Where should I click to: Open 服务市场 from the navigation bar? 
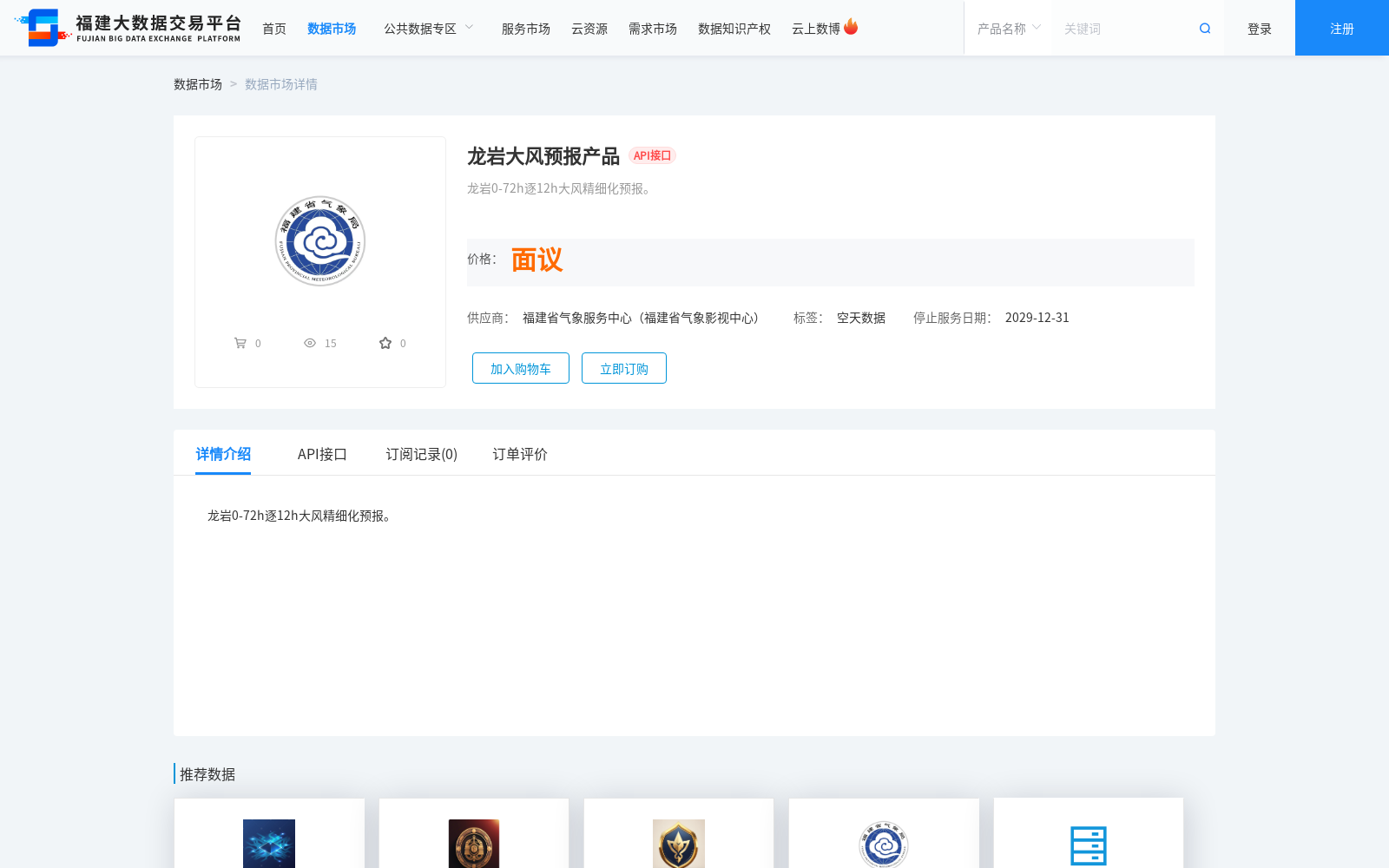526,29
